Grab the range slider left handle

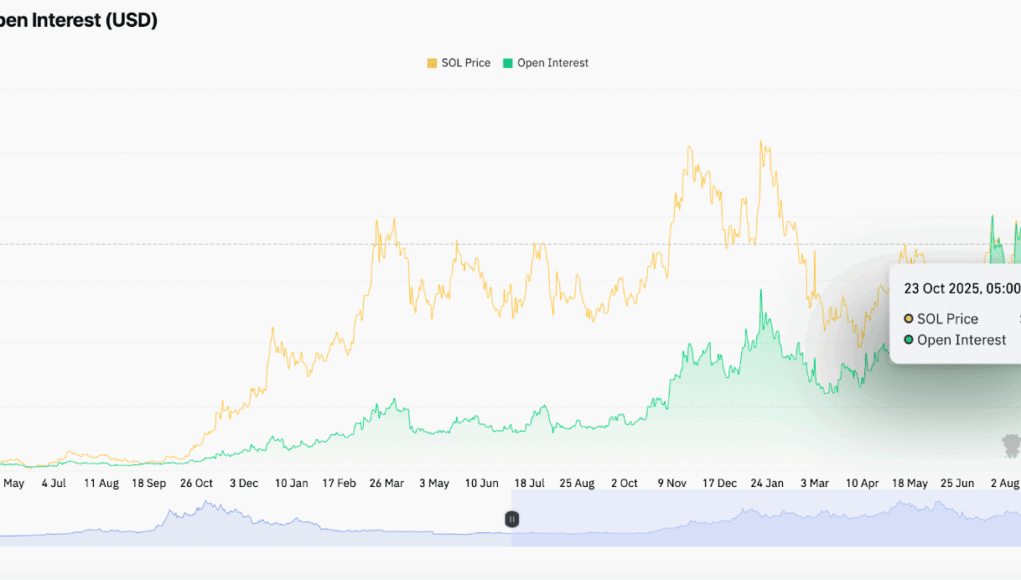(x=511, y=519)
